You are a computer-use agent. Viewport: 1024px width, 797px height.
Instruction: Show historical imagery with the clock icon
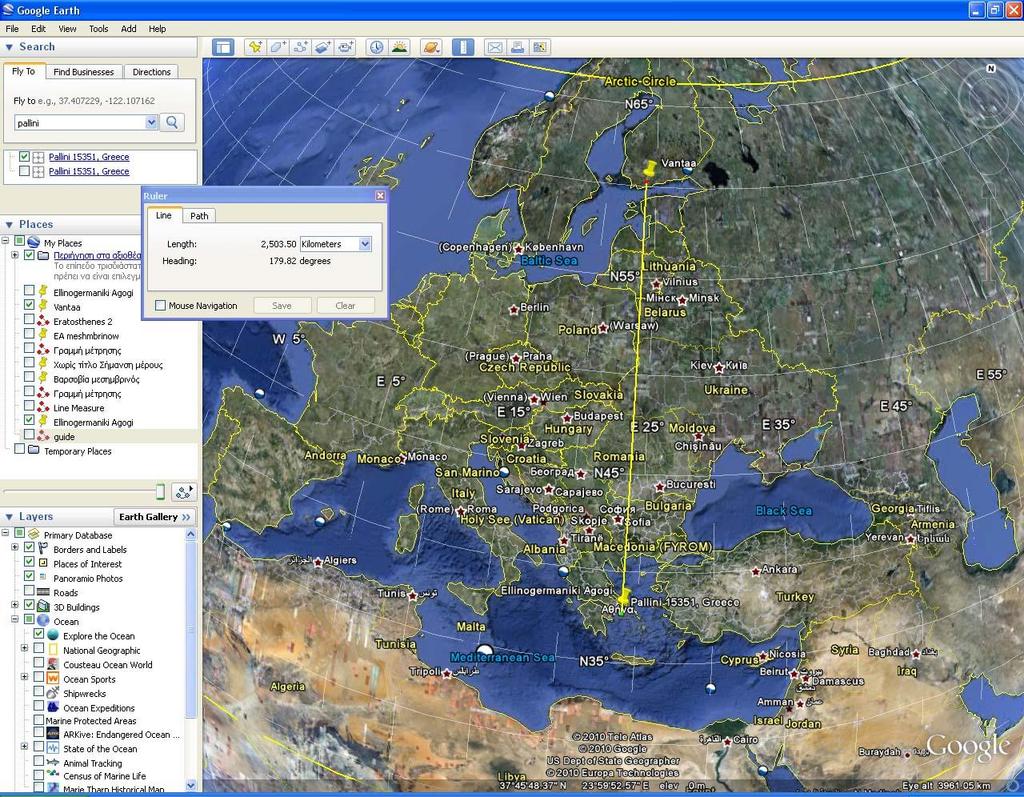377,47
